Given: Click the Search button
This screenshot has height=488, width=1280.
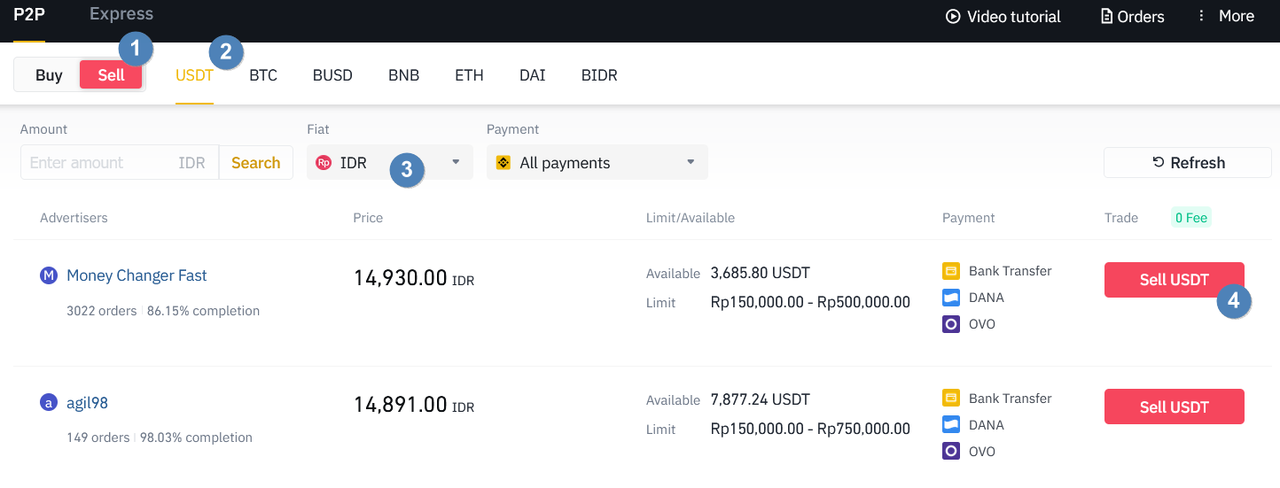Looking at the screenshot, I should click(x=256, y=162).
